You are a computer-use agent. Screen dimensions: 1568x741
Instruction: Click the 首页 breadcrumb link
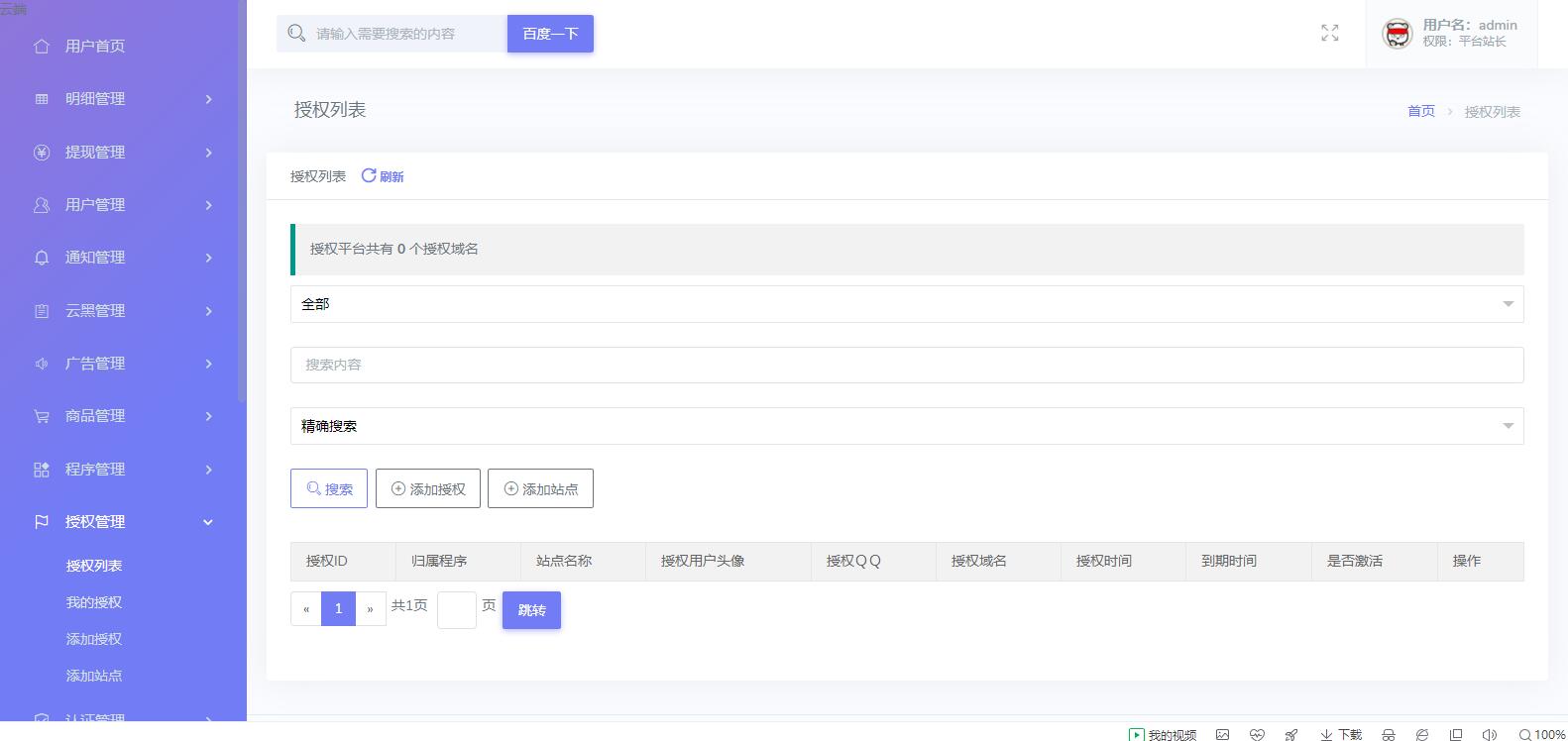tap(1420, 111)
